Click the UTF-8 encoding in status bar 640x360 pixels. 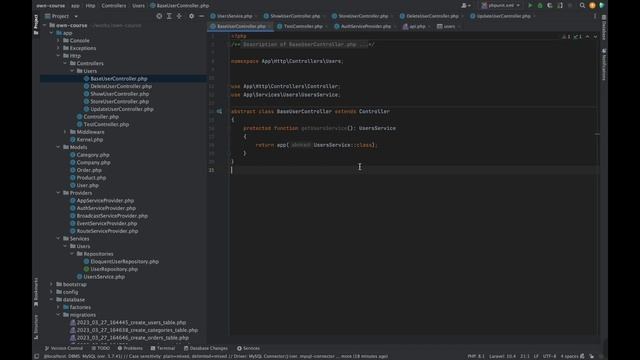549,356
